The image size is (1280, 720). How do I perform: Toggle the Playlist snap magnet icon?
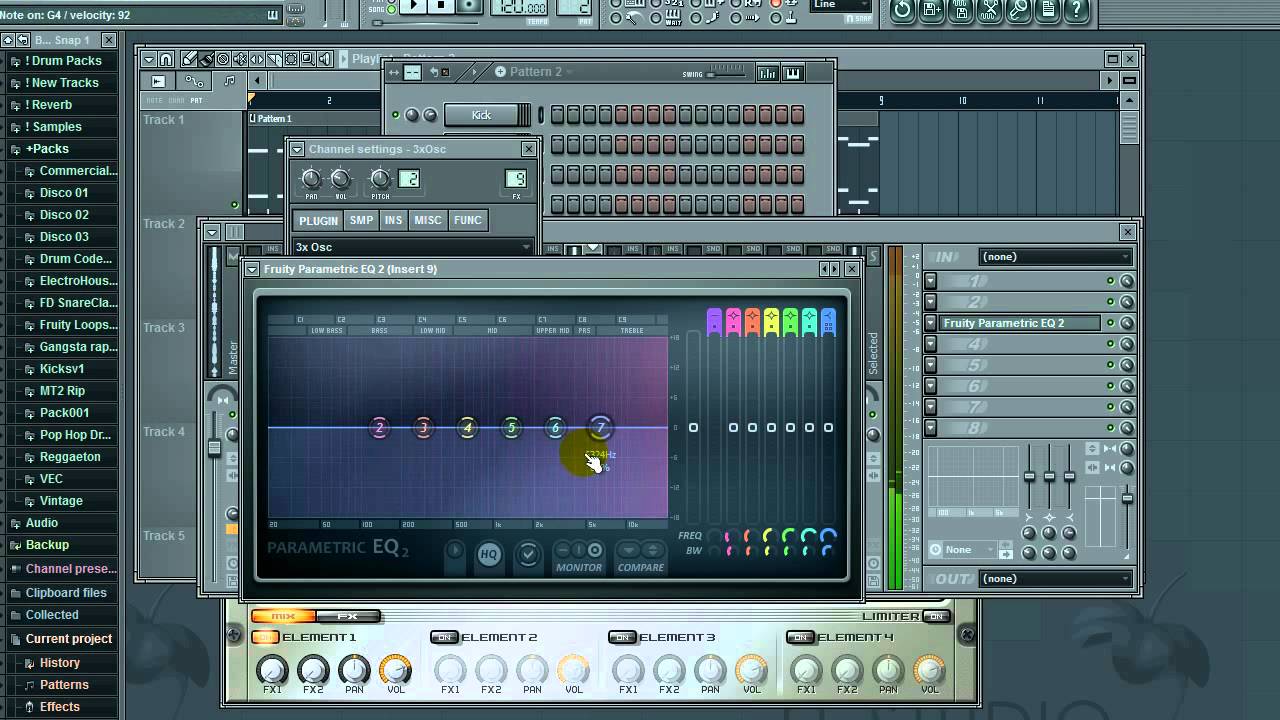point(166,59)
